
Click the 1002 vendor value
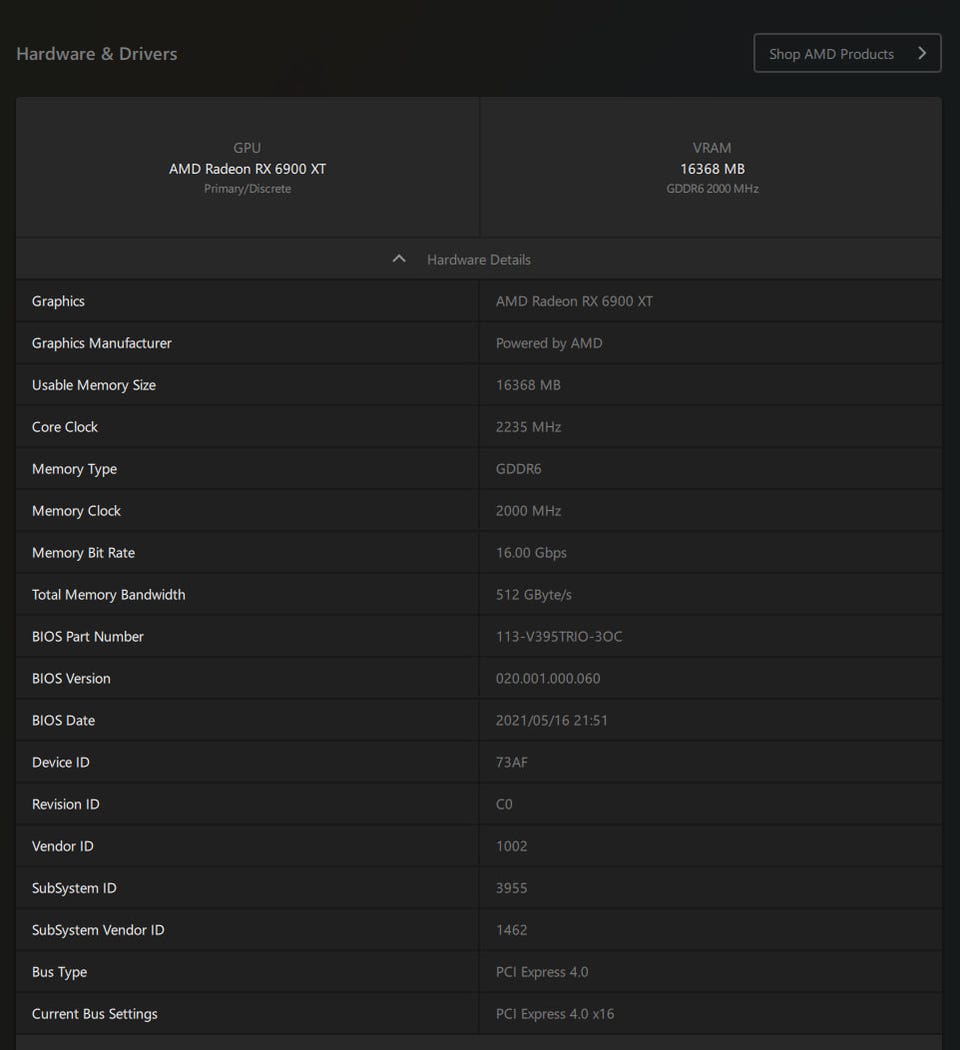511,846
